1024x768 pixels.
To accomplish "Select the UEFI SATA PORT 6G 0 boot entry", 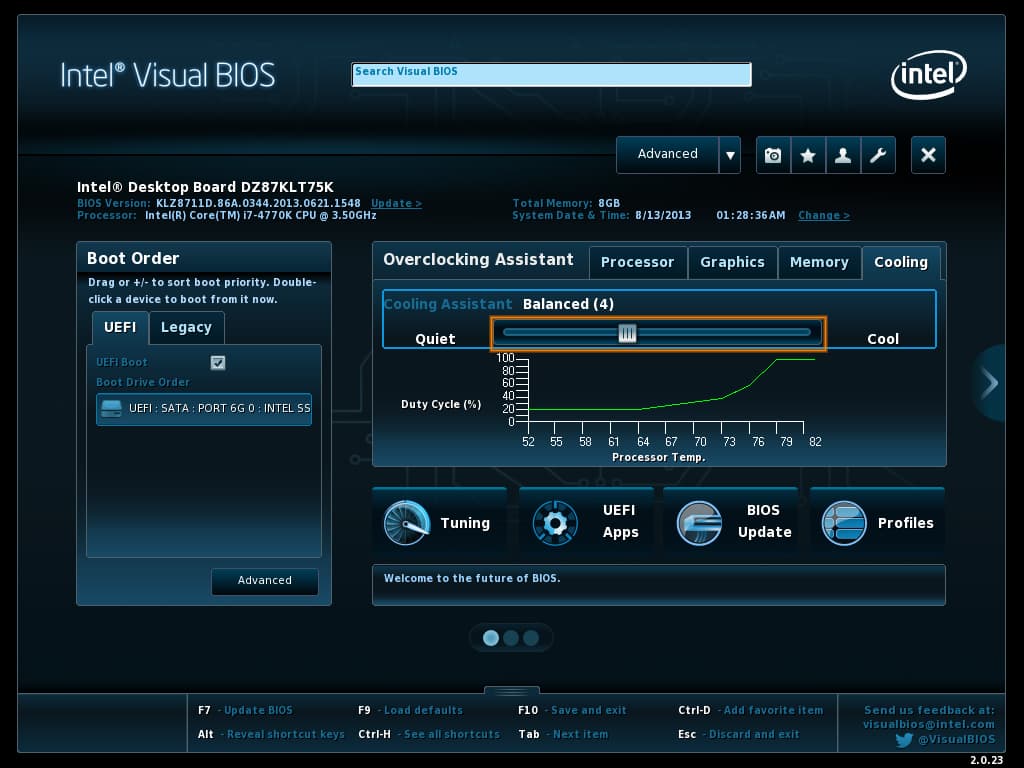I will 204,409.
